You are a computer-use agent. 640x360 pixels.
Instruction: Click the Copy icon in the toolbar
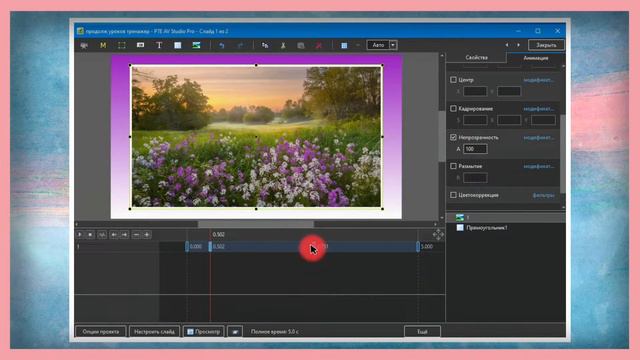click(x=265, y=45)
